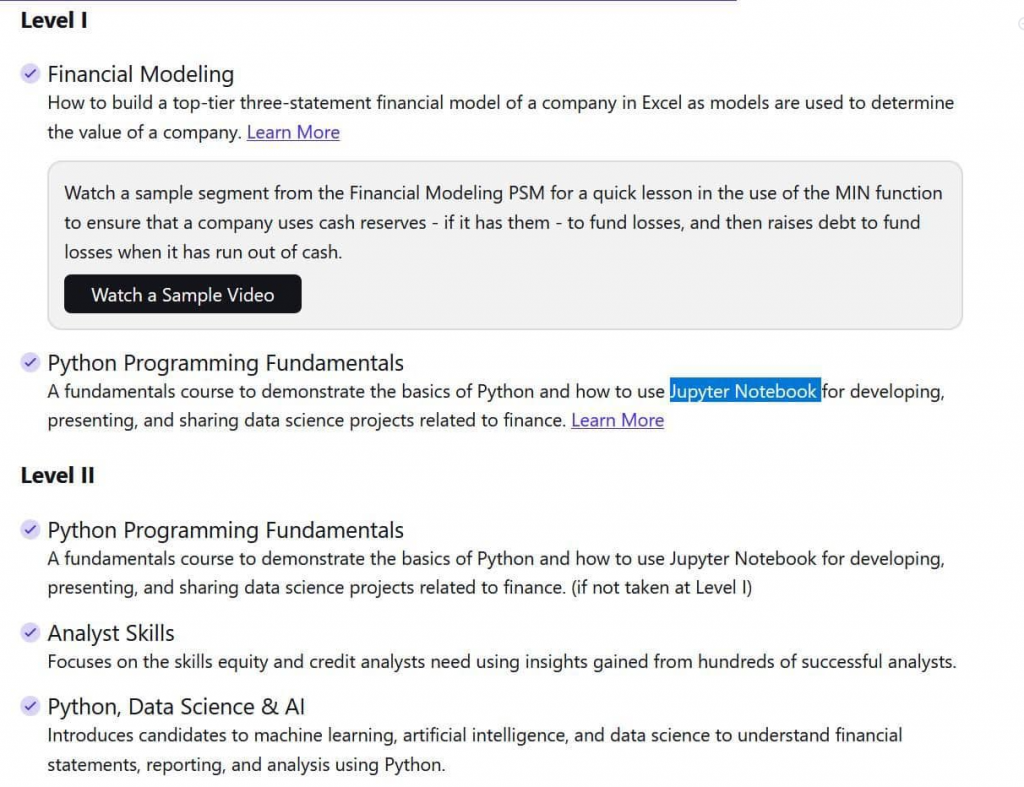Follow Learn More link after 'projects related to finance'
This screenshot has height=787, width=1024.
pyautogui.click(x=617, y=420)
